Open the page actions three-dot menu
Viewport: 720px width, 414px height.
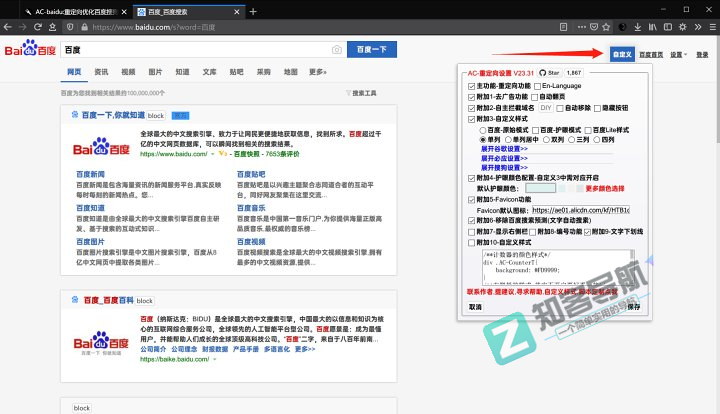point(581,27)
